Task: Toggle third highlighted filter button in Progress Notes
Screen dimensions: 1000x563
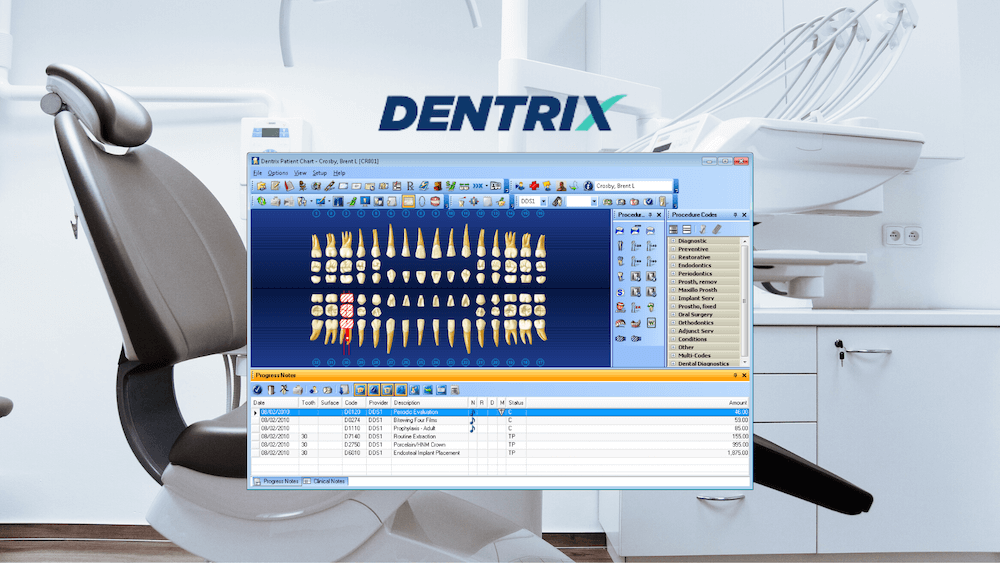Action: (387, 390)
